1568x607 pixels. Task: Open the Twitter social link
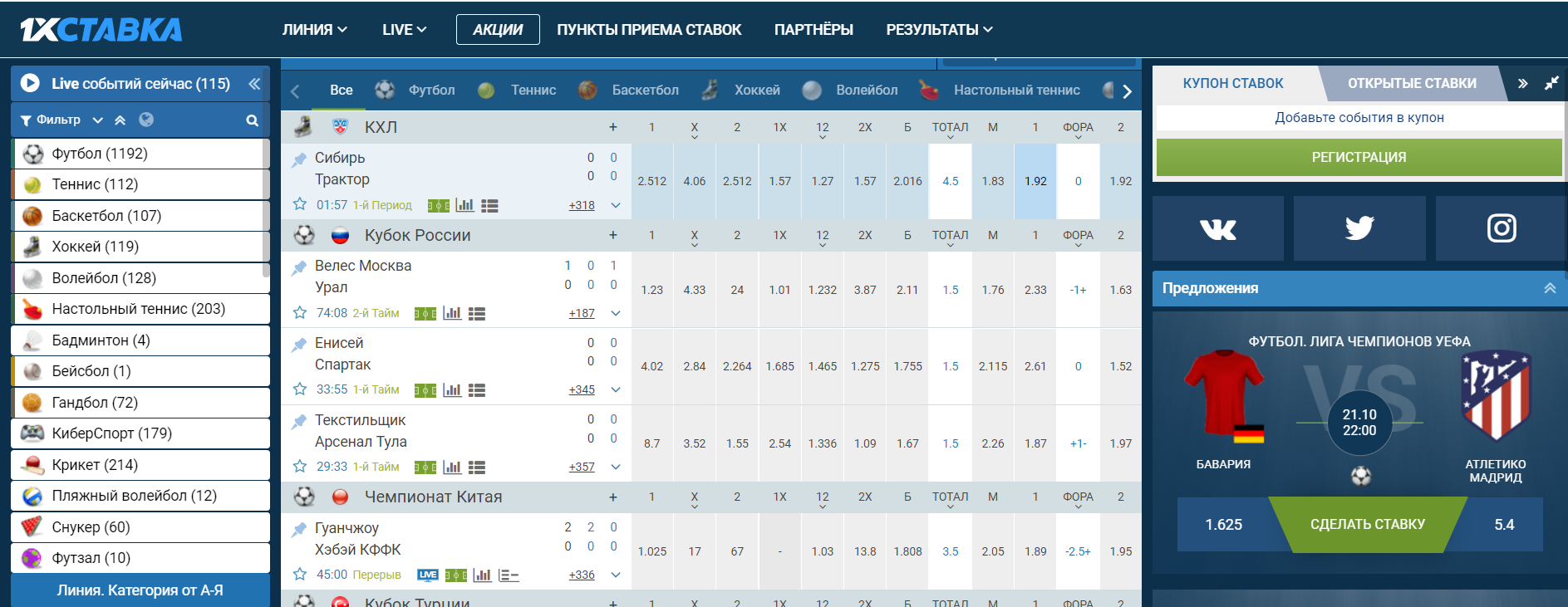[x=1359, y=228]
